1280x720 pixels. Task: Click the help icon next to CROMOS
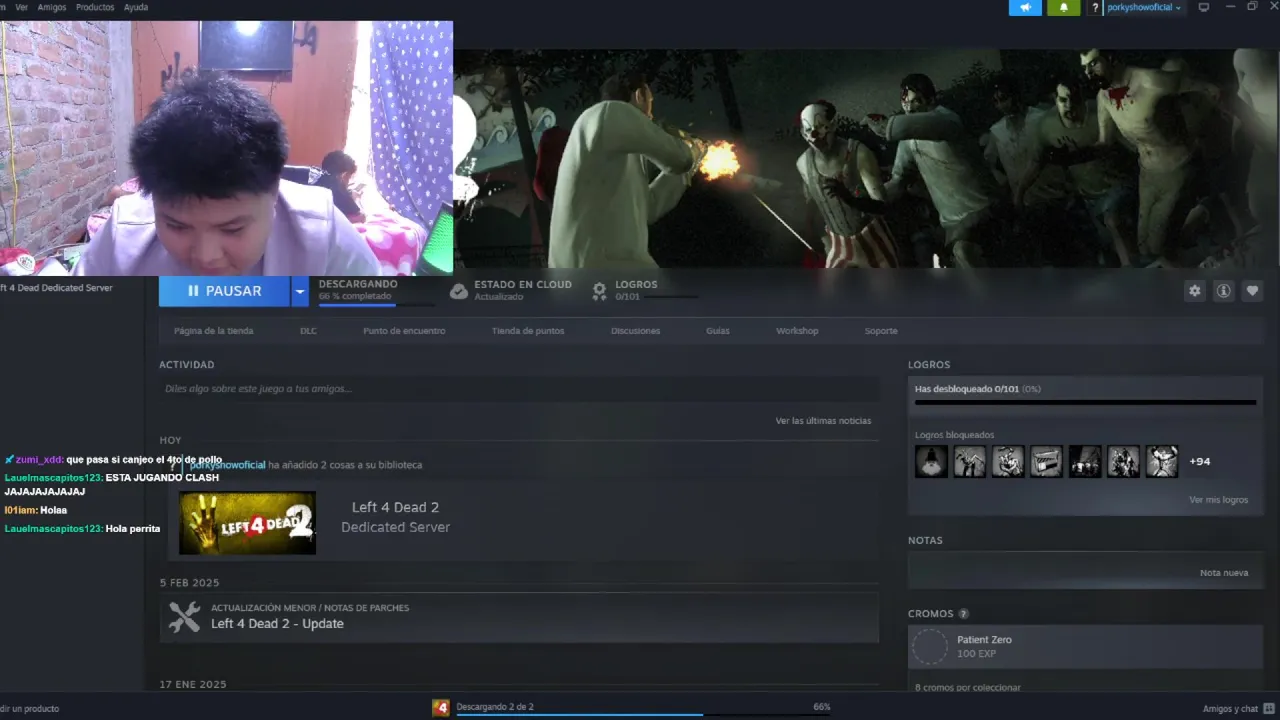pos(964,614)
